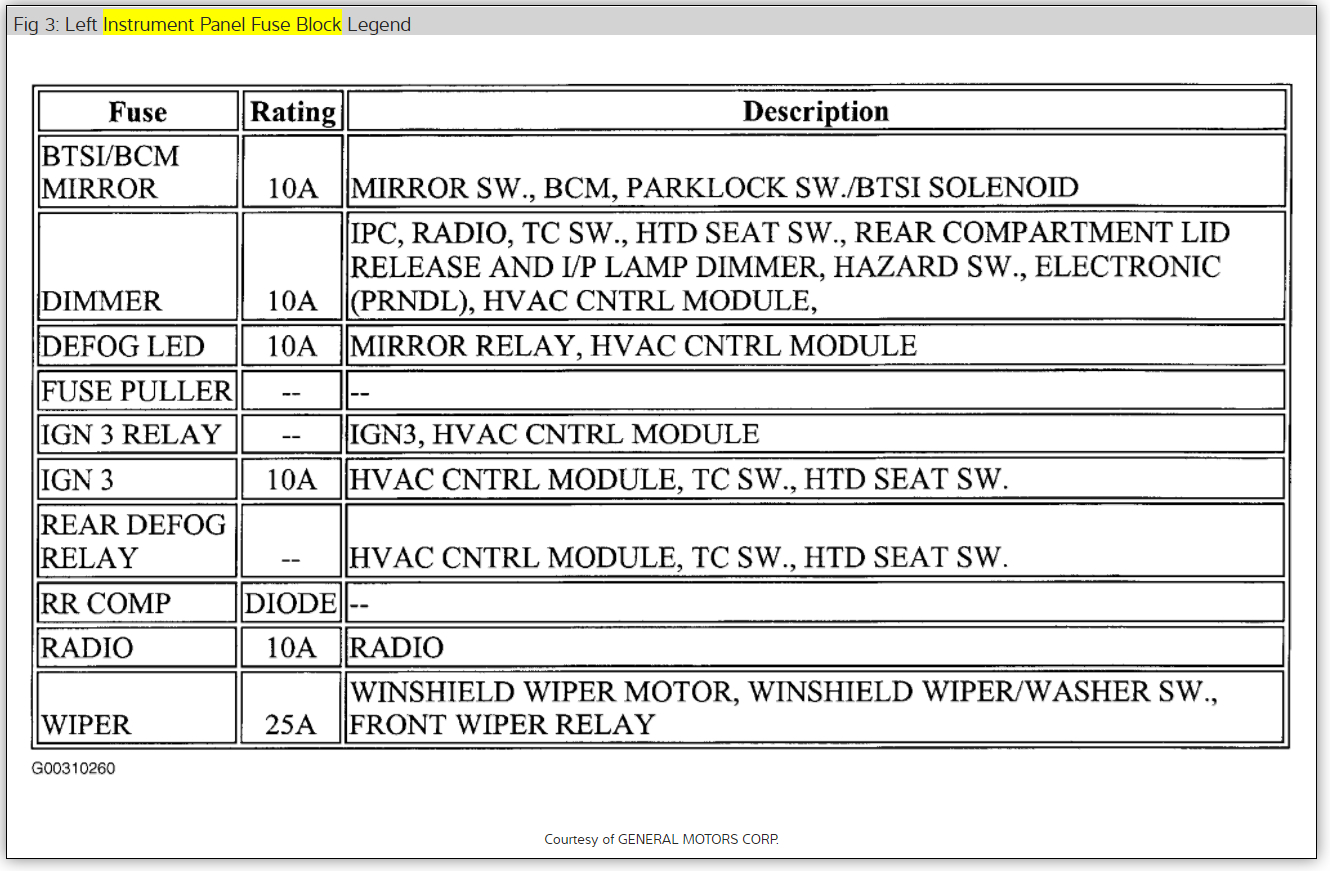Select the 'REAR DEFOG RELAY' cell
1330x871 pixels.
pos(138,540)
